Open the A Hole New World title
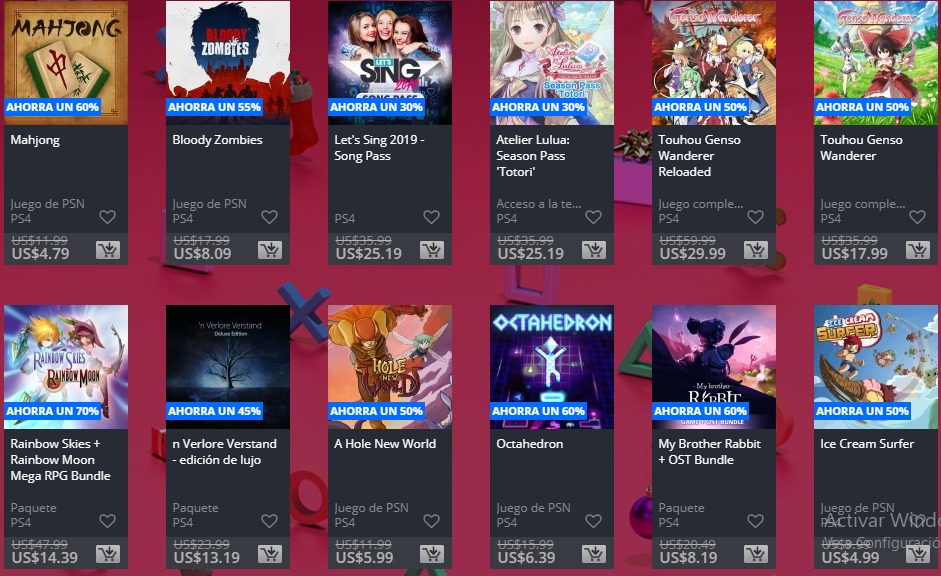Screen dimensions: 941x576 tap(385, 443)
